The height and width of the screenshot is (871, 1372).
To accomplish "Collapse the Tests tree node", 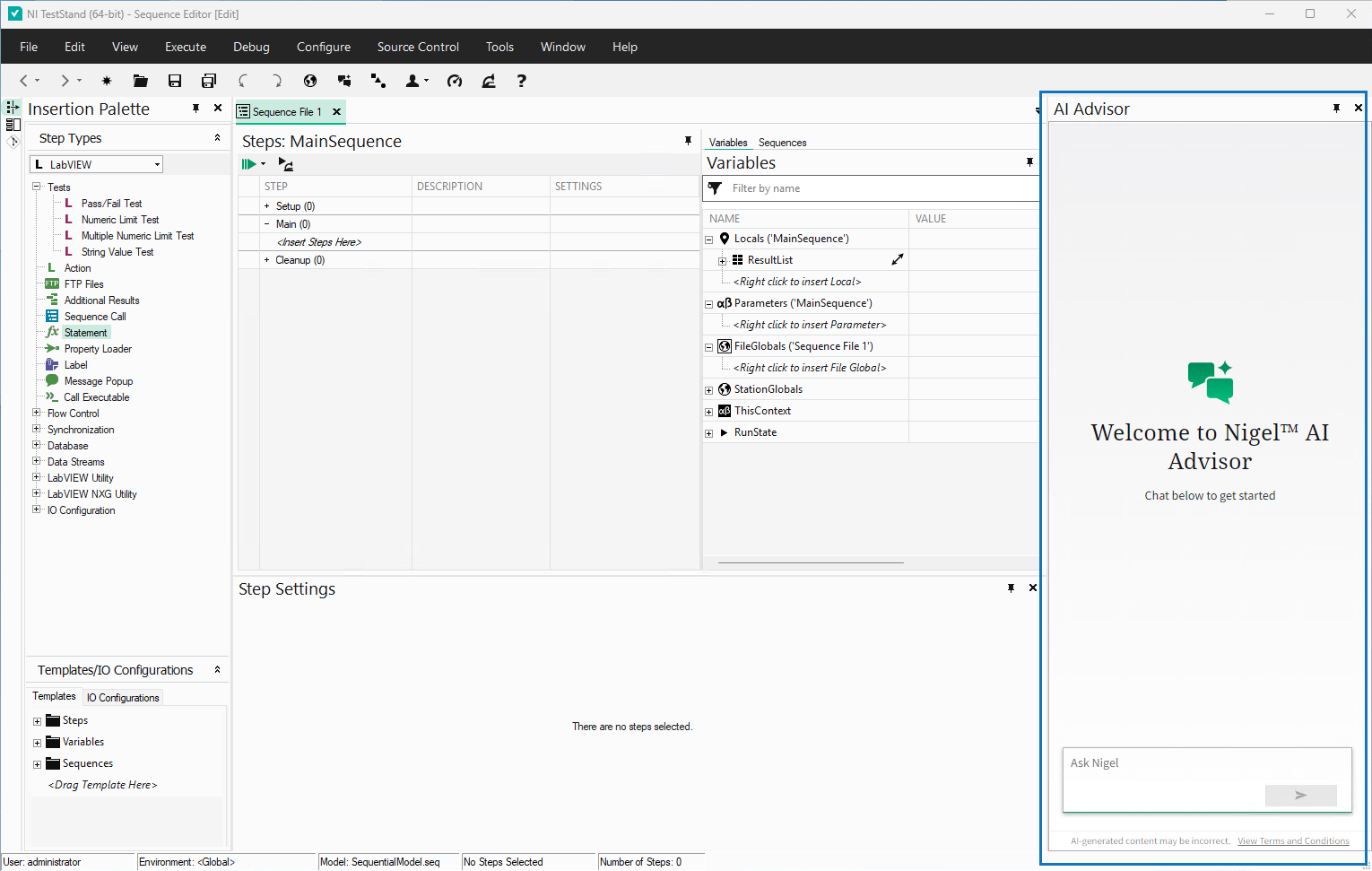I will coord(37,187).
